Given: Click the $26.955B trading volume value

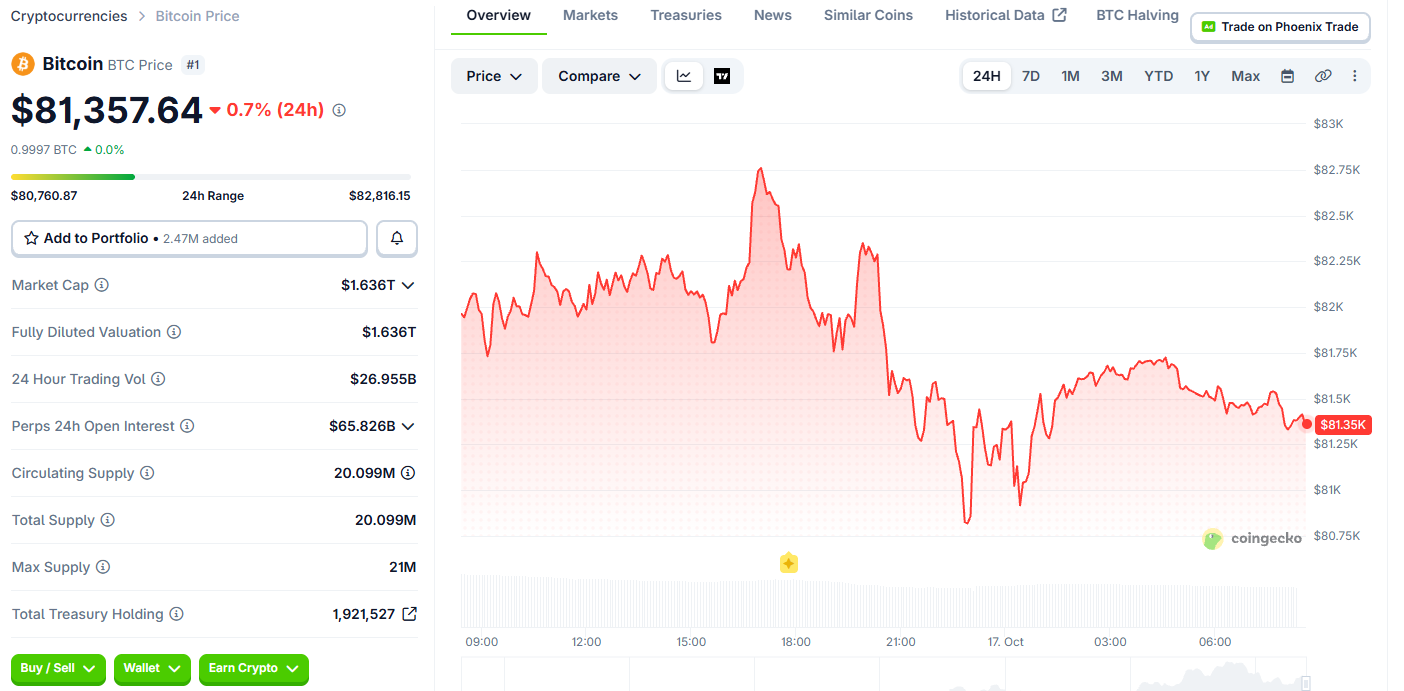Looking at the screenshot, I should [x=383, y=379].
